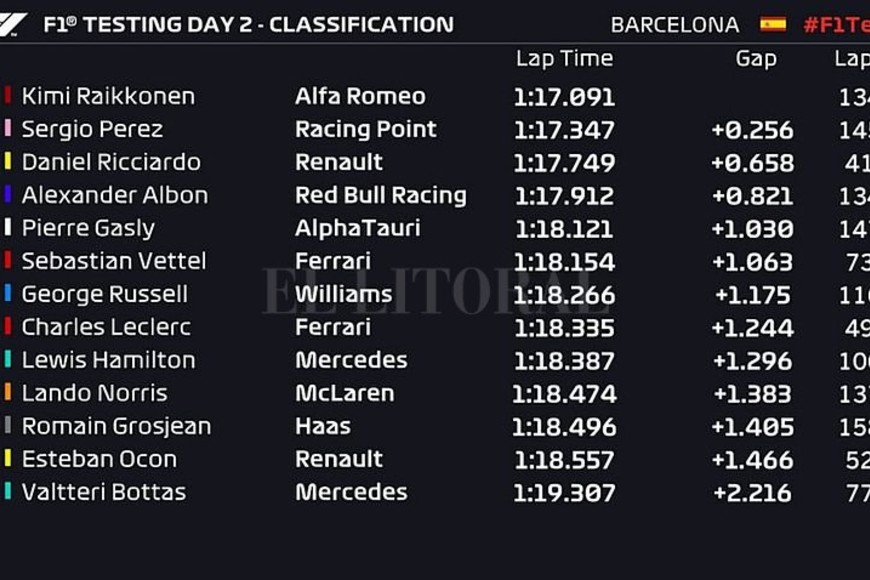Click the #F1Testing hashtag

pos(836,24)
